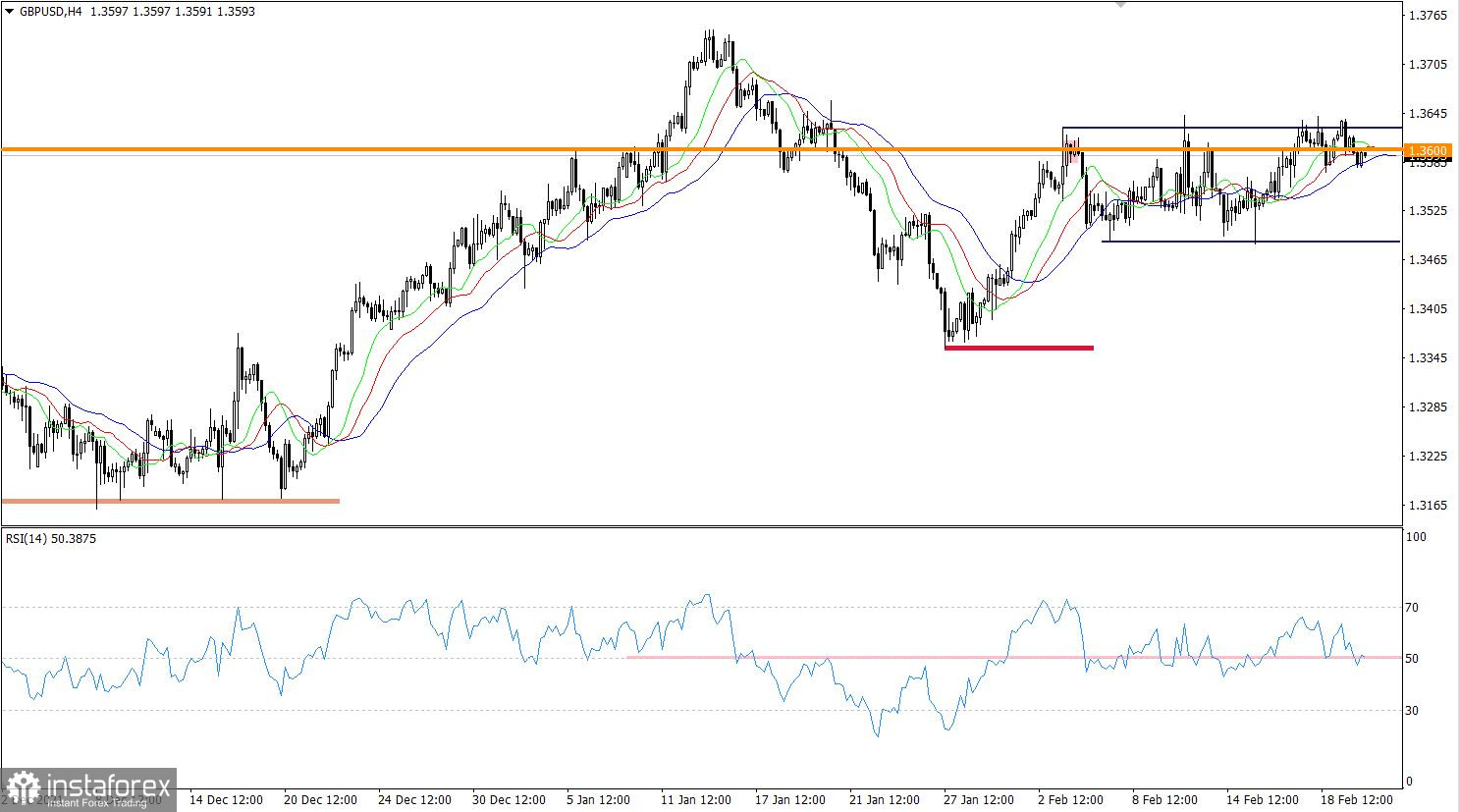Image resolution: width=1459 pixels, height=812 pixels.
Task: Select the dark blue range rectangle's top edge
Action: 1231,128
